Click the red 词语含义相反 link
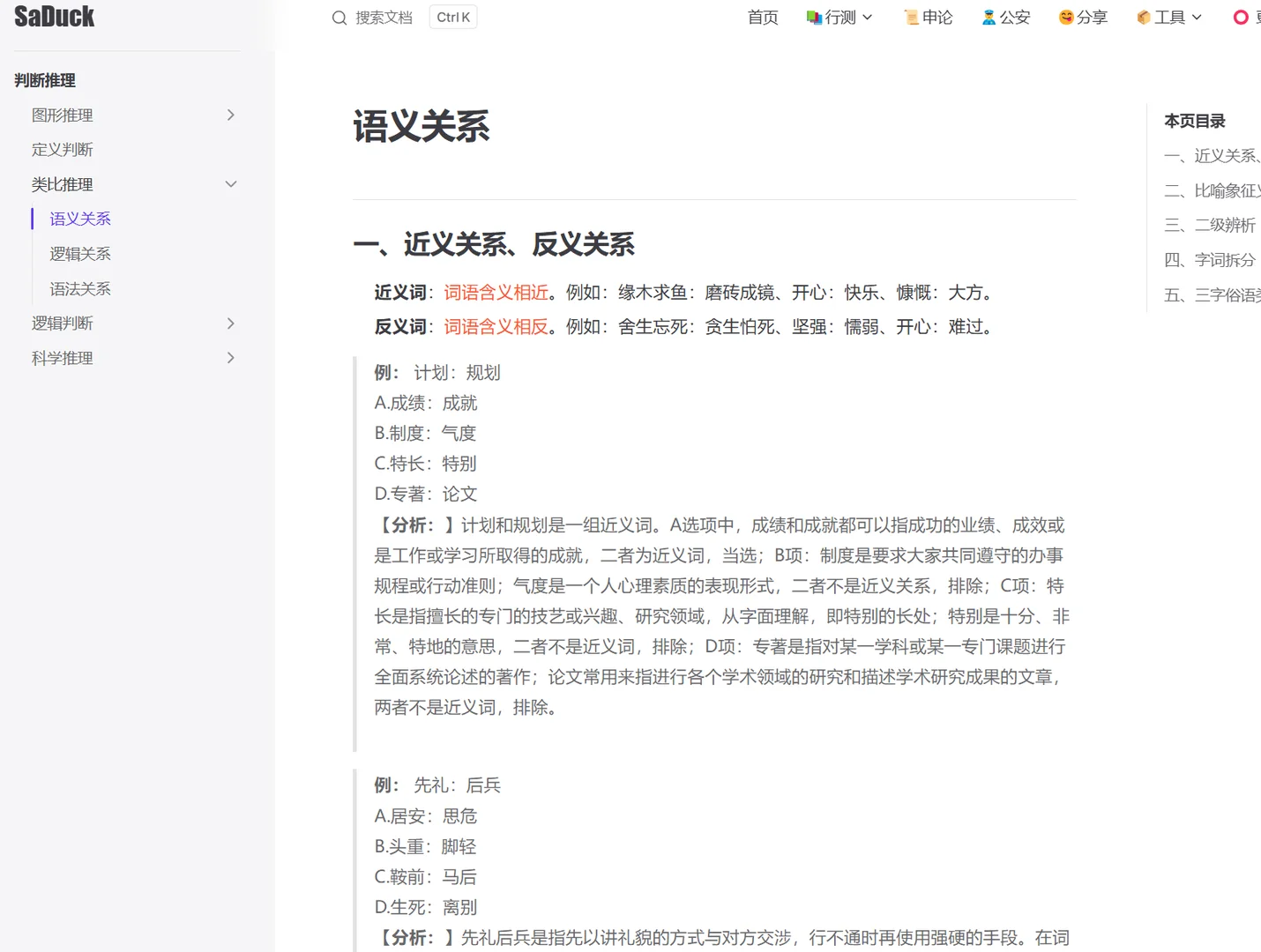1261x952 pixels. click(496, 326)
